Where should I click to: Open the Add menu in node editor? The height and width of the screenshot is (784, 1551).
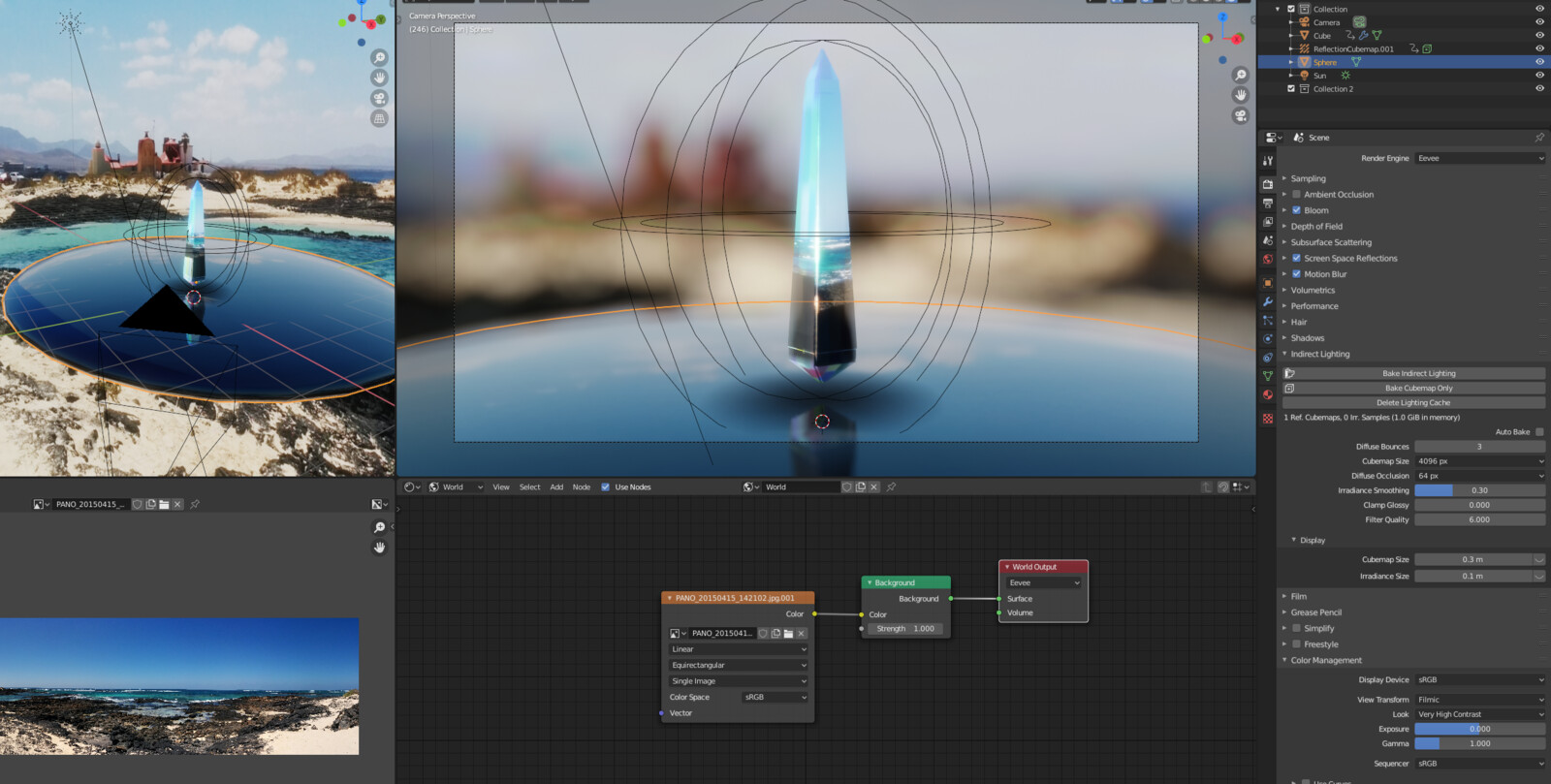click(x=556, y=487)
